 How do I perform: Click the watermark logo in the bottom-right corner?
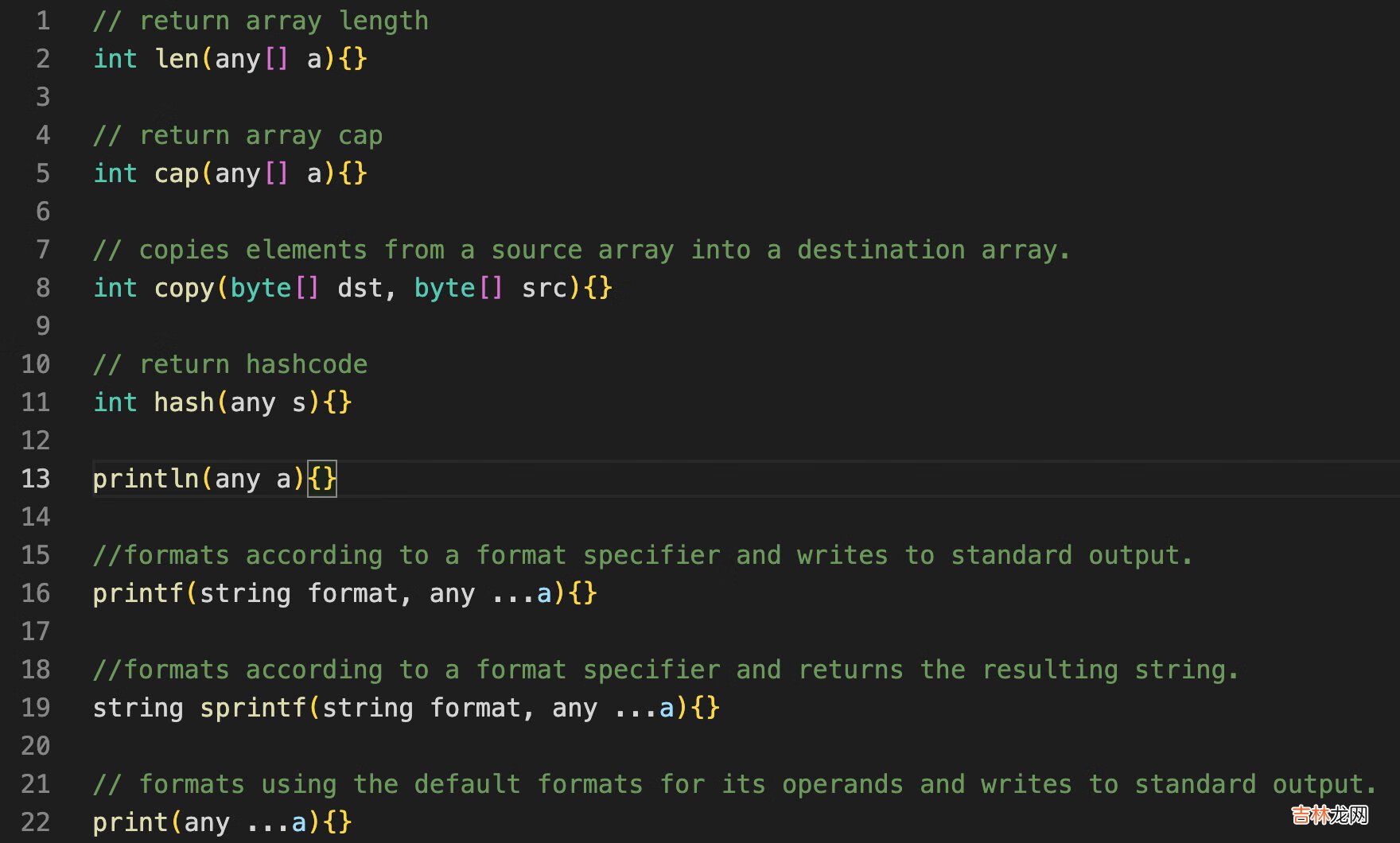point(1329,815)
